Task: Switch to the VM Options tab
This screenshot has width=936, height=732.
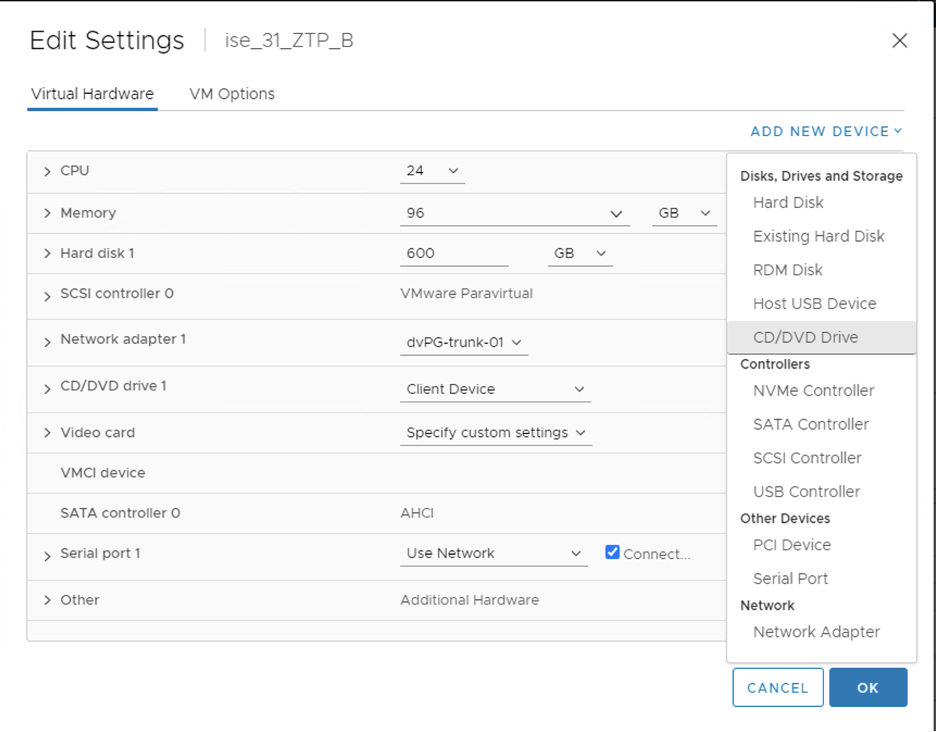Action: (x=232, y=94)
